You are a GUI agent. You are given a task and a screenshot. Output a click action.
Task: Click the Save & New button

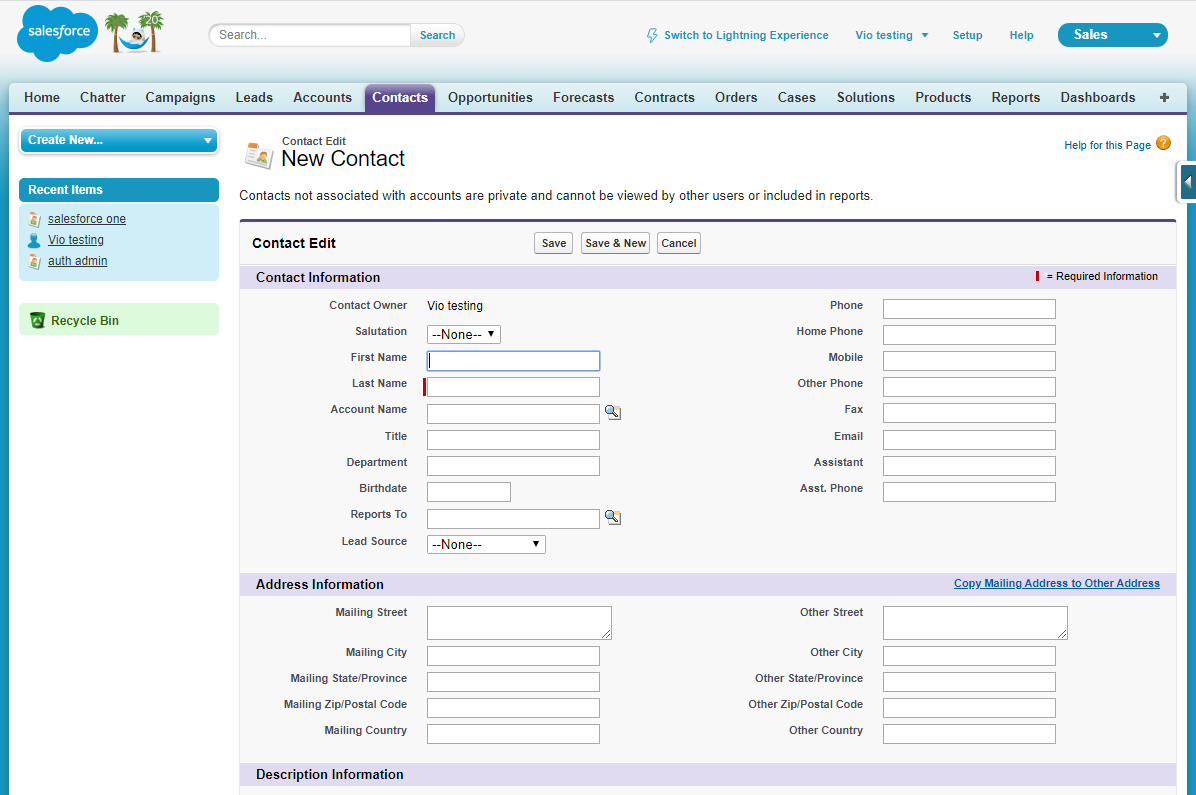[616, 243]
